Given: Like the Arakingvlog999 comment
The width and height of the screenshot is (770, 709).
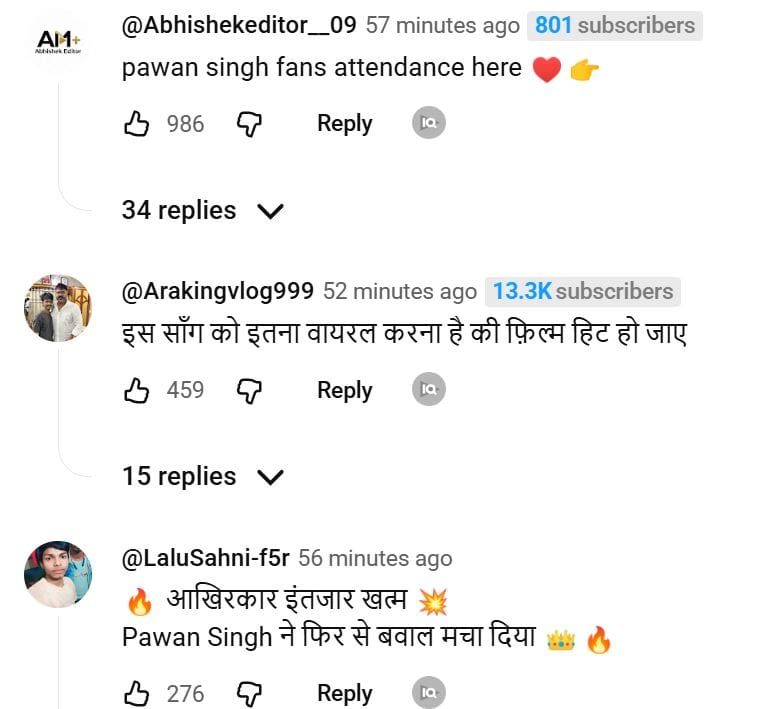Looking at the screenshot, I should [136, 390].
